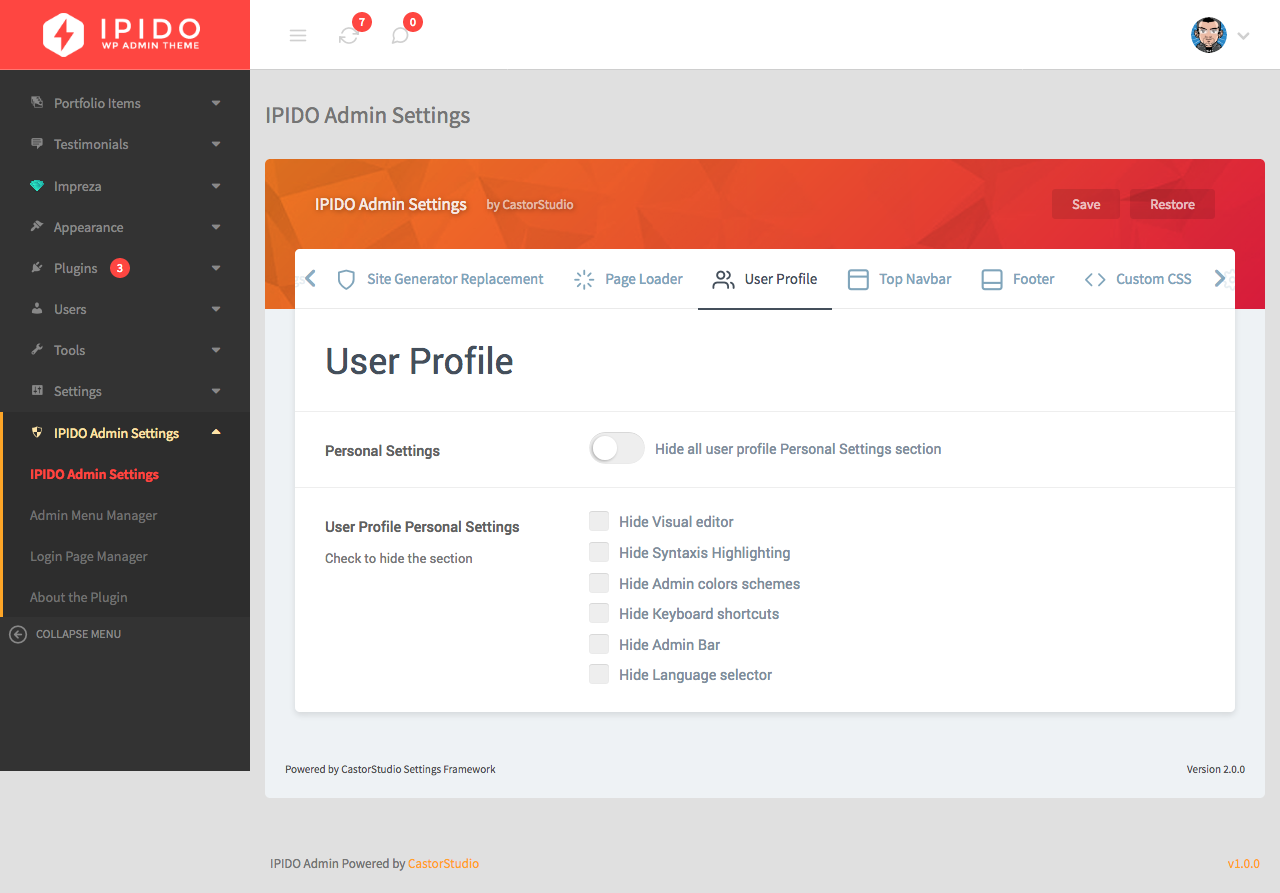The image size is (1280, 893).
Task: Check the Hide Admin colors schemes checkbox
Action: tap(599, 583)
